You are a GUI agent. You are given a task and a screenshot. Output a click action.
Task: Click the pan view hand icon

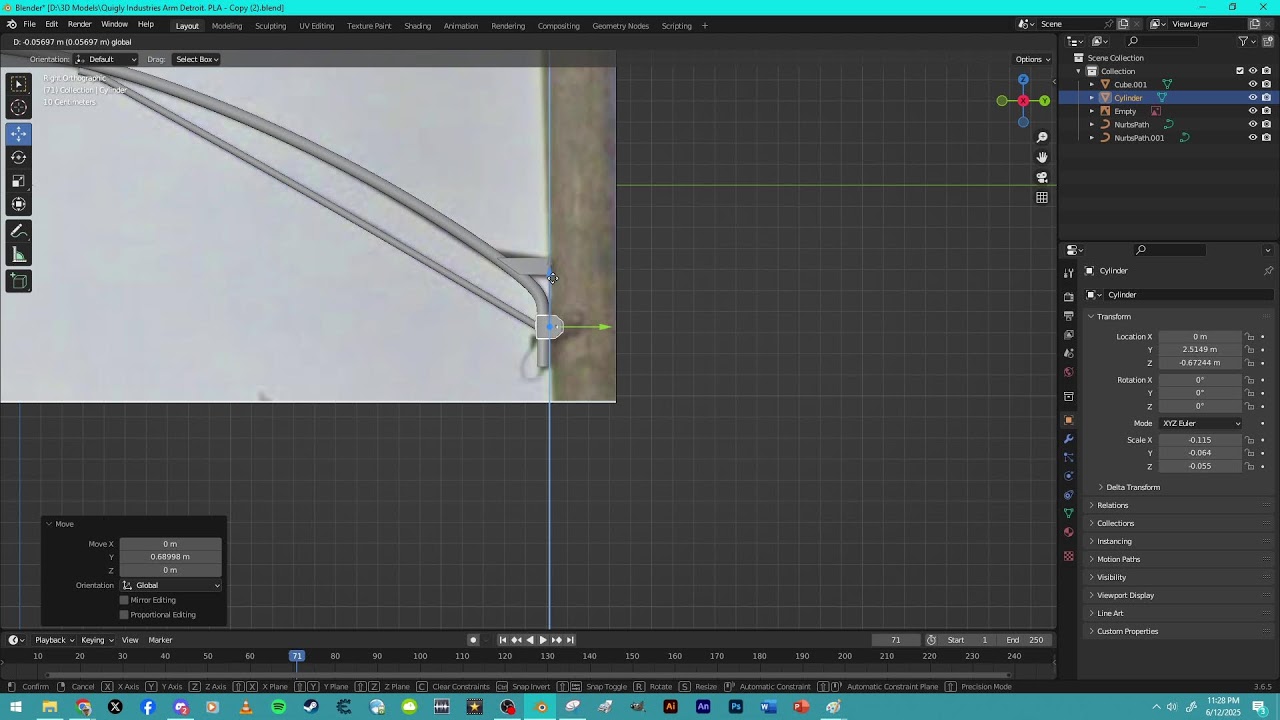click(x=1042, y=157)
